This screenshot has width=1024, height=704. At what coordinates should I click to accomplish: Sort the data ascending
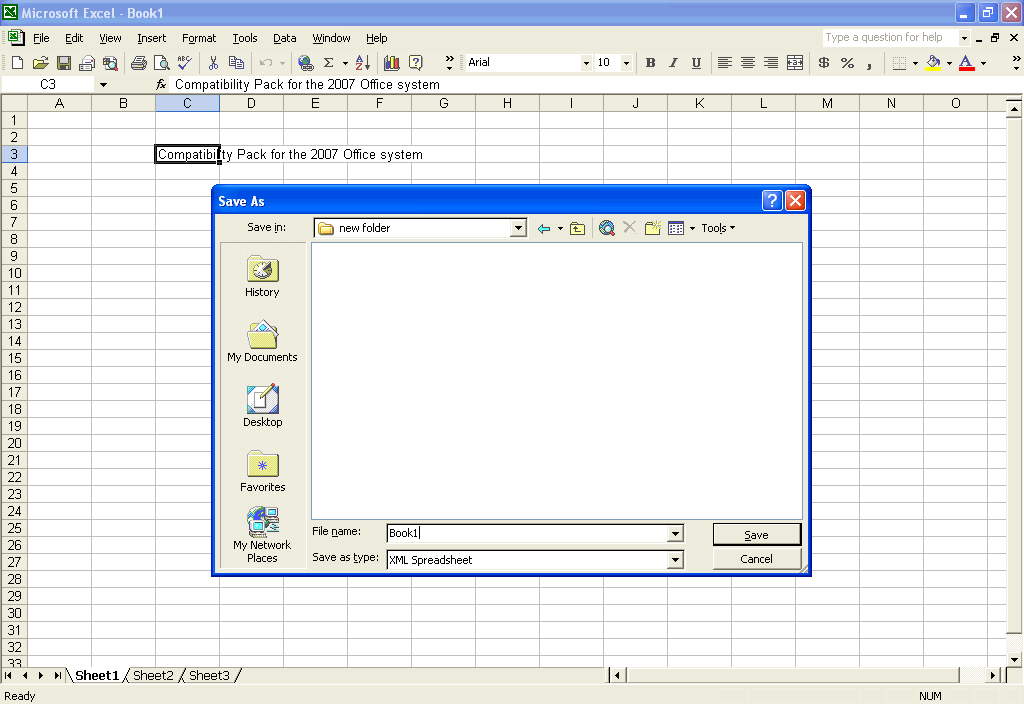tap(361, 61)
